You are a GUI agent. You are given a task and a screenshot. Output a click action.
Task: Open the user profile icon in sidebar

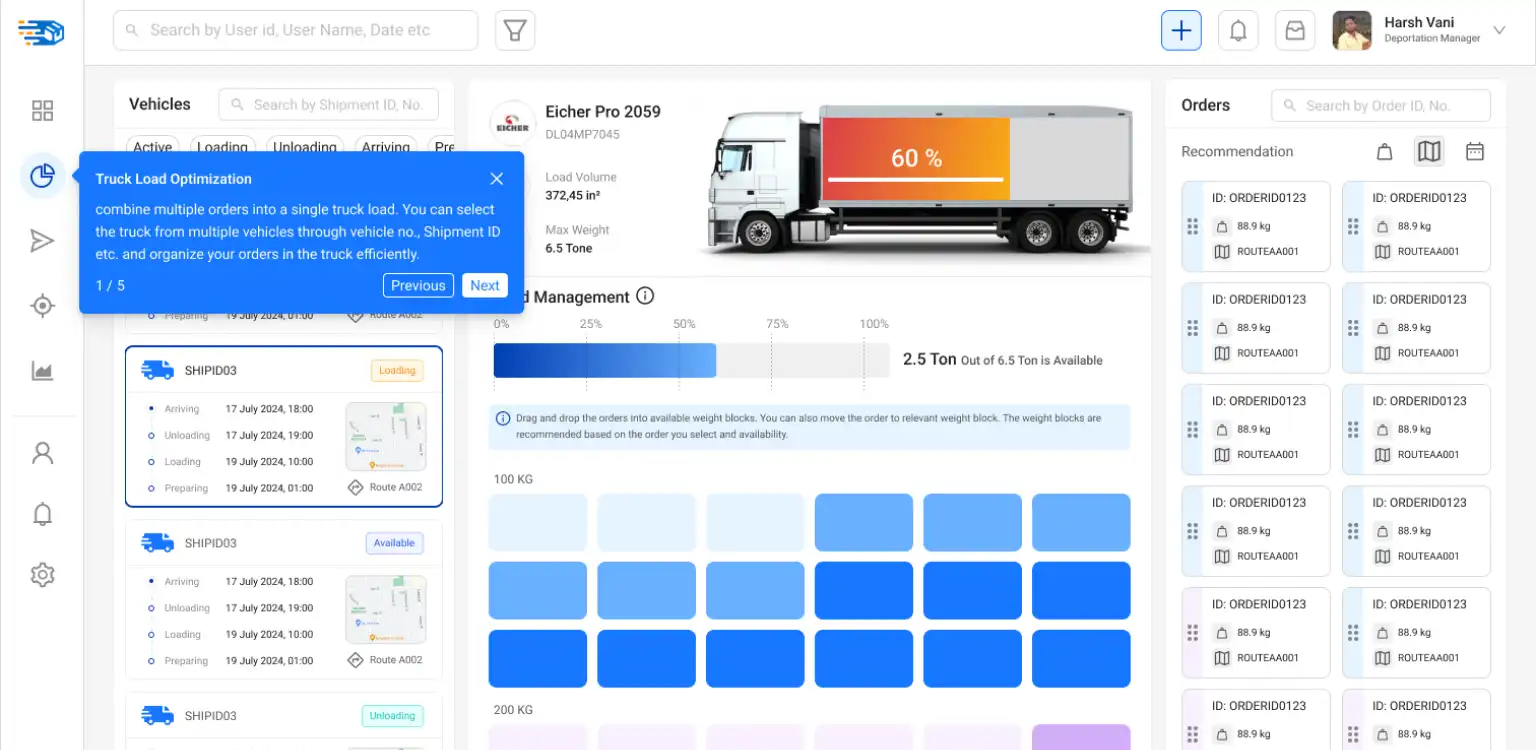[42, 453]
